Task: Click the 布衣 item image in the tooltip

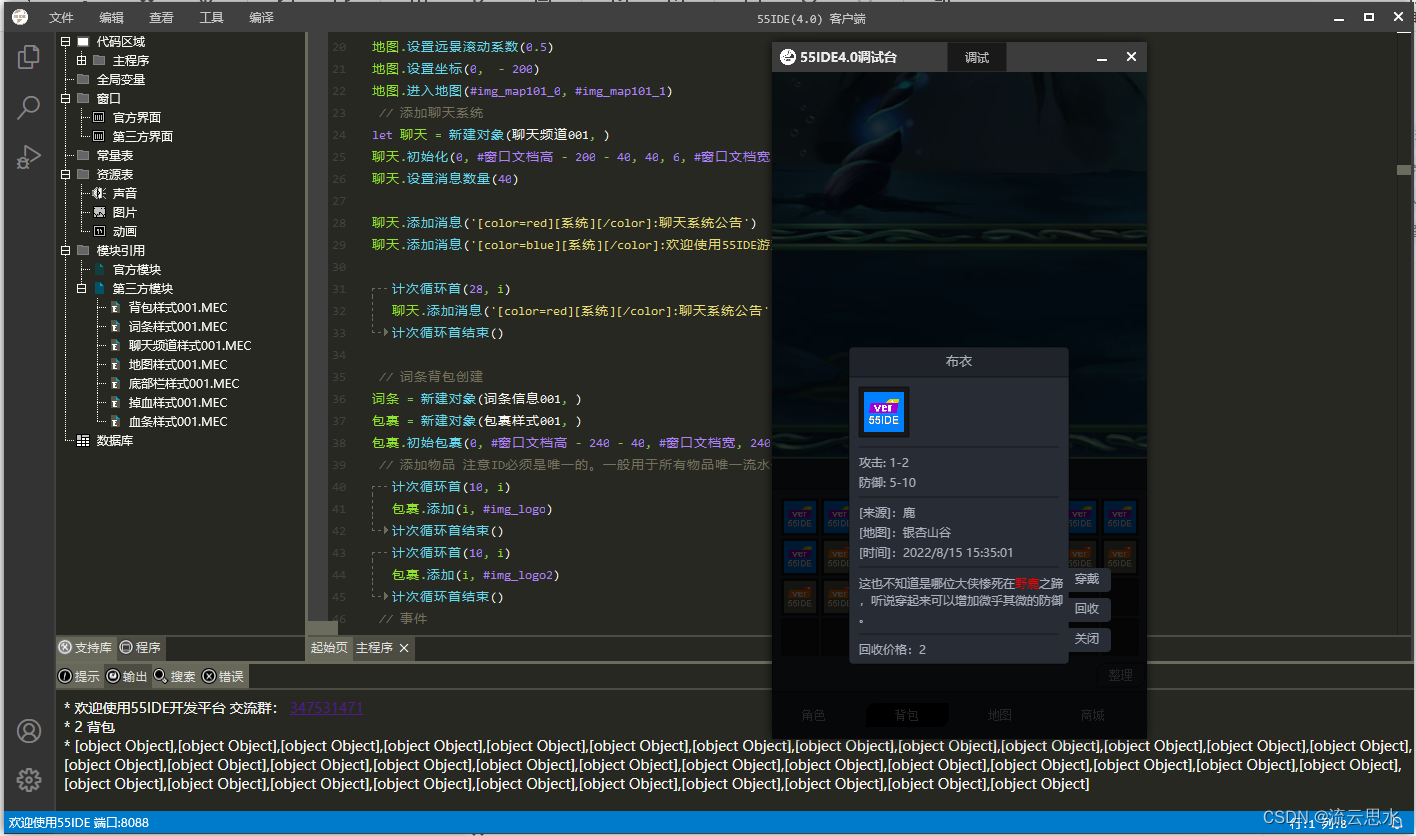Action: [884, 412]
